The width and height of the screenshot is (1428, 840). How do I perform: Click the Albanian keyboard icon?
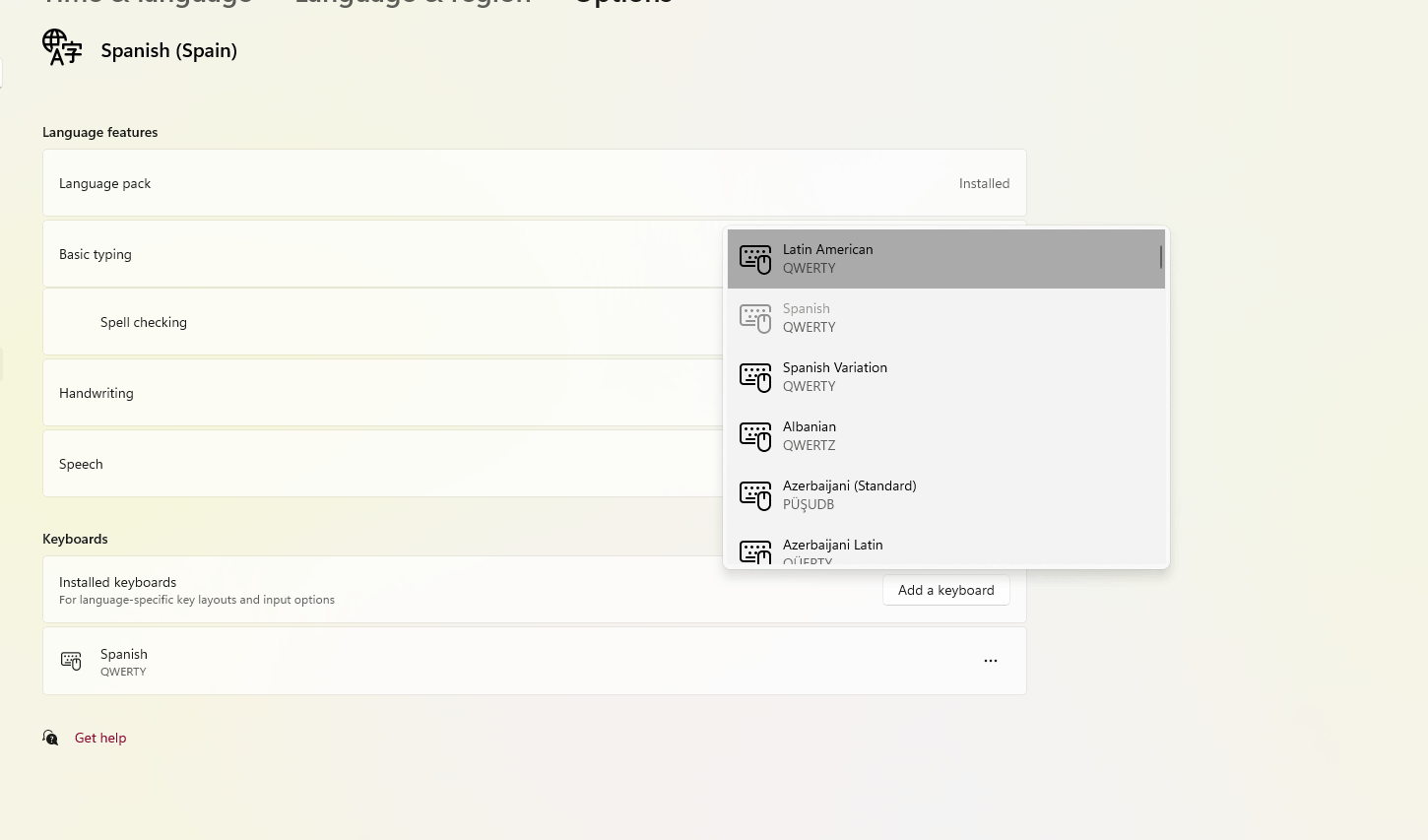755,436
